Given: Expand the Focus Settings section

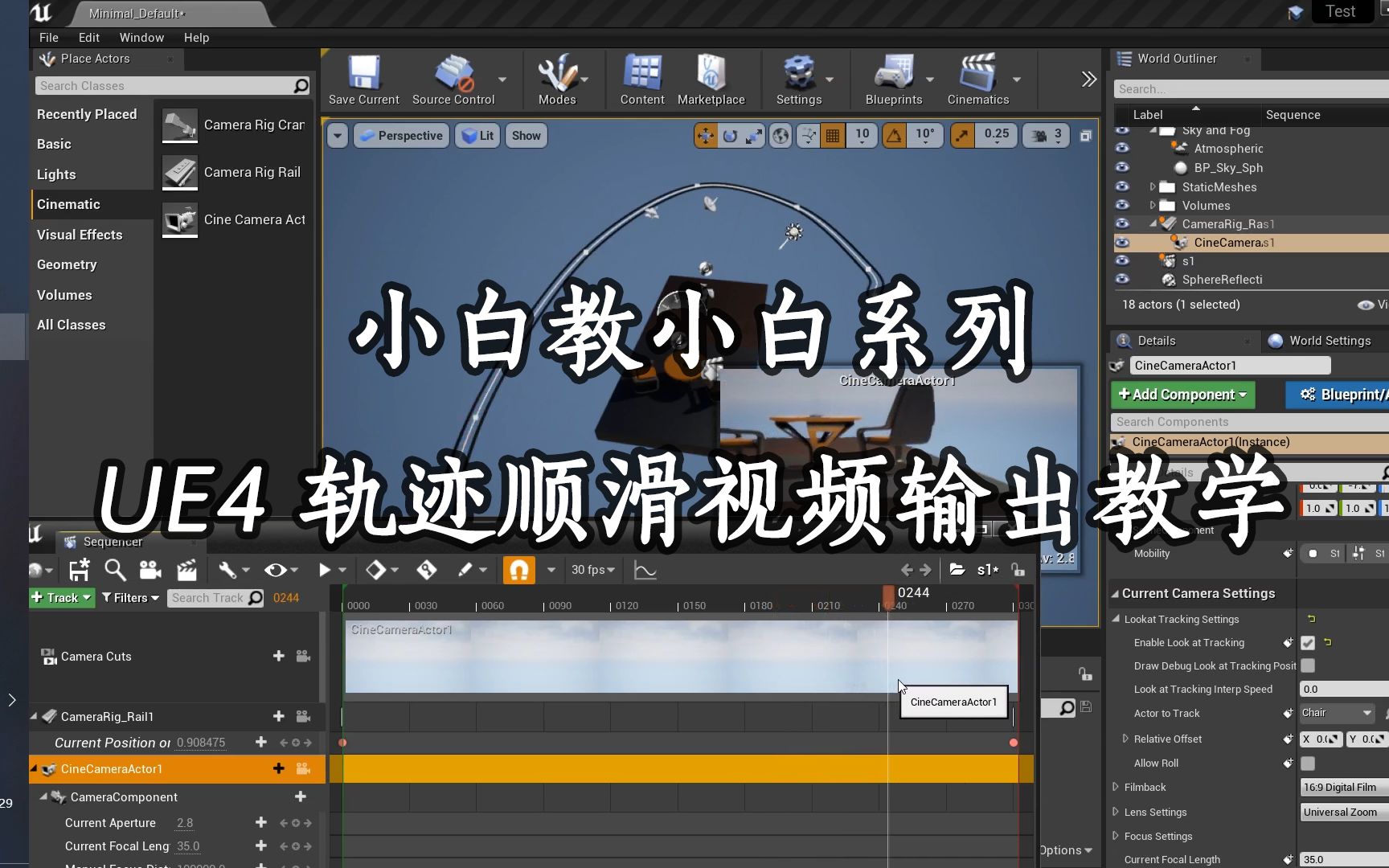Looking at the screenshot, I should click(1116, 836).
